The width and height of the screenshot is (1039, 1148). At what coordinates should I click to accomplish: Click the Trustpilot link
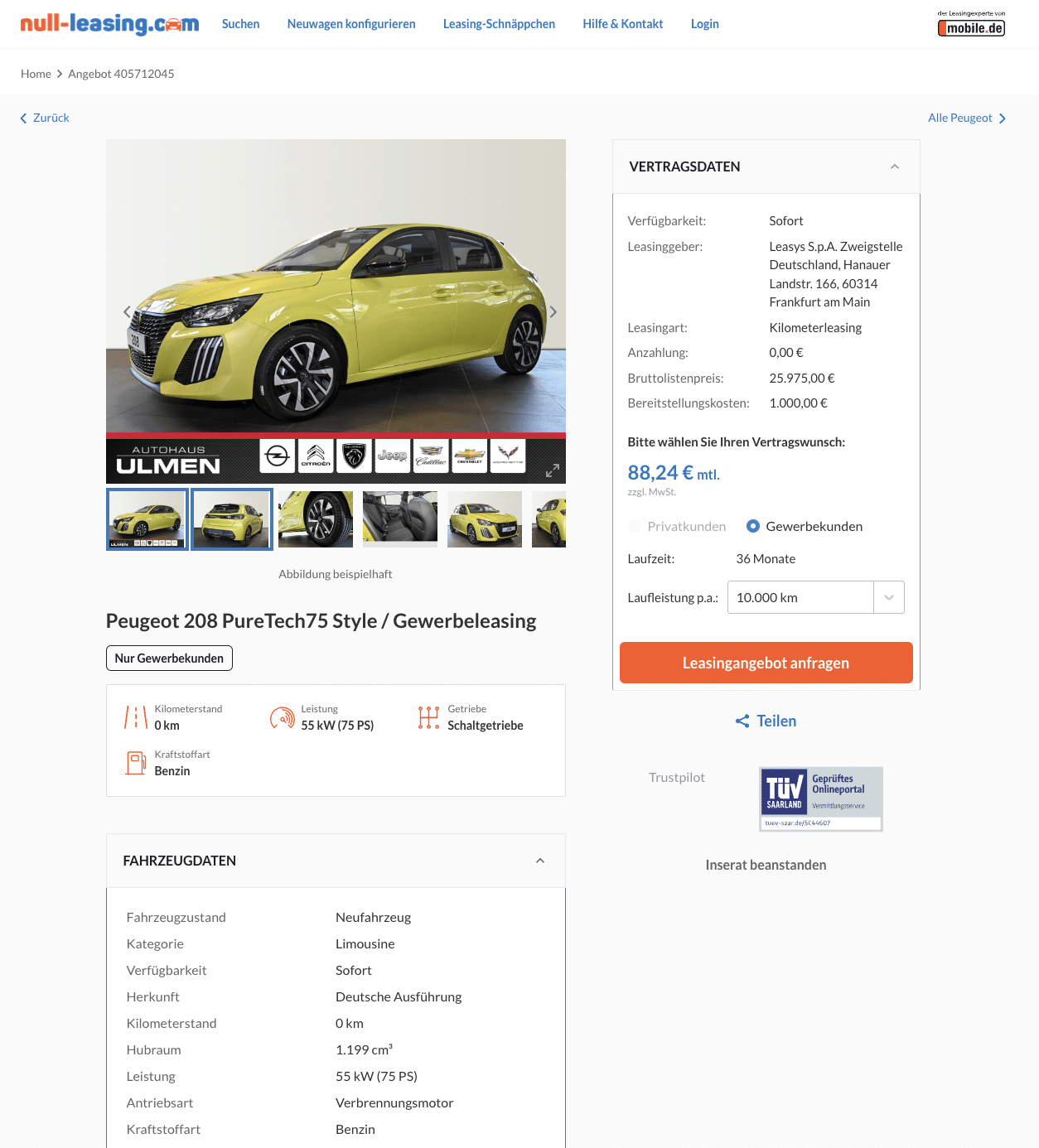[677, 777]
